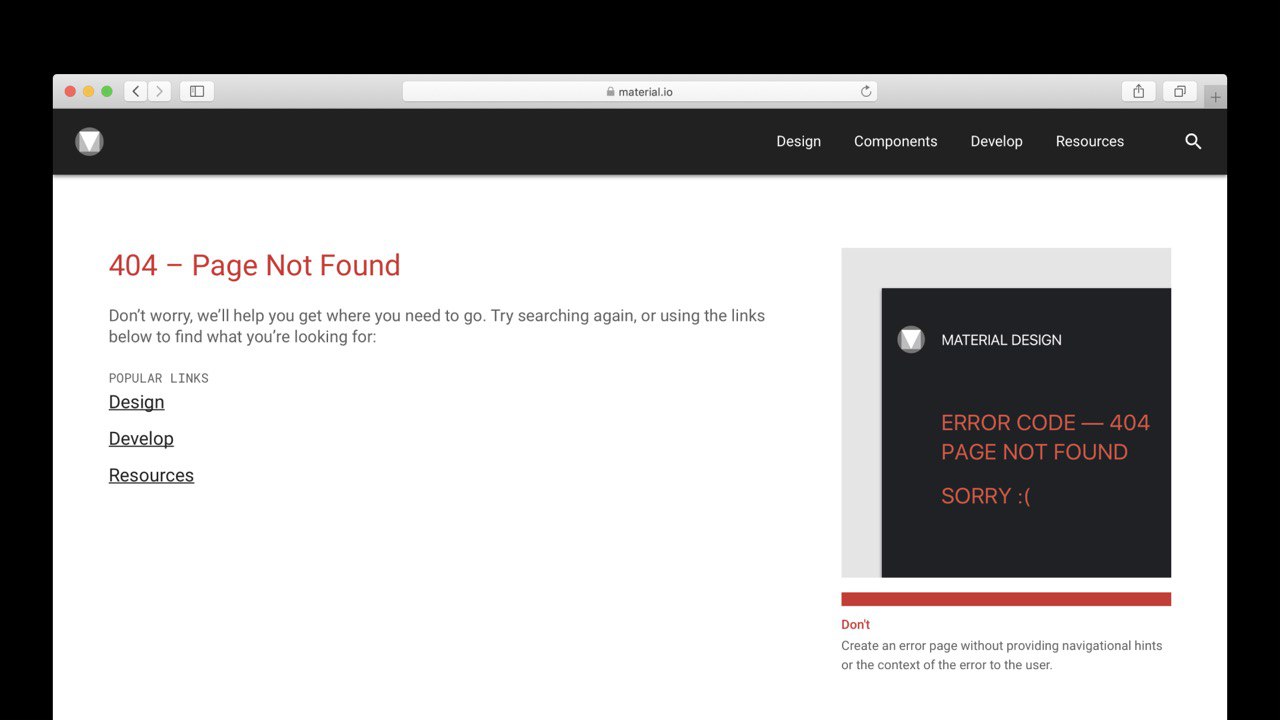Follow the Resources popular link
This screenshot has width=1280, height=720.
[x=151, y=475]
